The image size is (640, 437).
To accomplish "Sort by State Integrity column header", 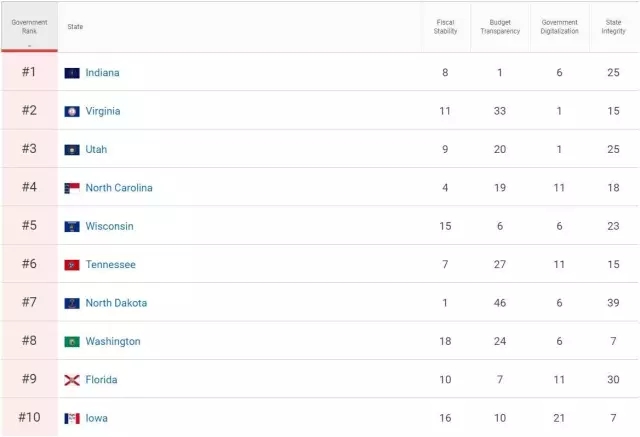I will [x=613, y=26].
